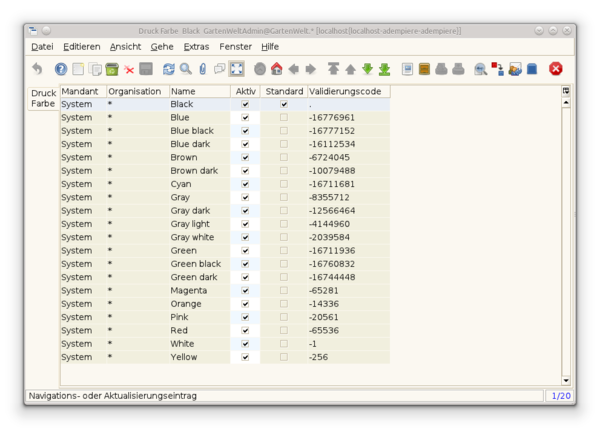Click the Zoom across magnifier icon

pos(481,69)
